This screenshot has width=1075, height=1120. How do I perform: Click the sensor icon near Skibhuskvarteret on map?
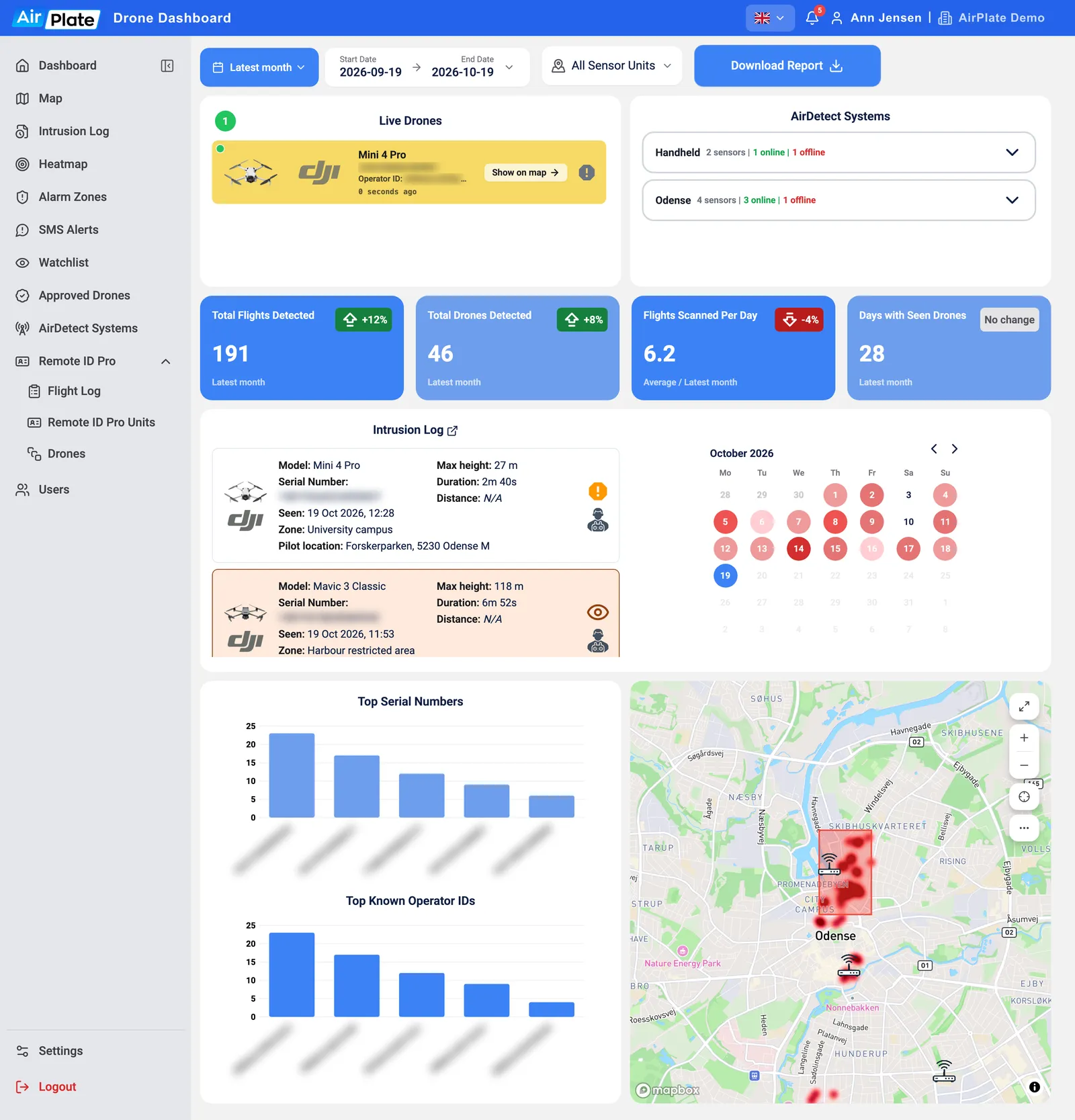click(829, 864)
